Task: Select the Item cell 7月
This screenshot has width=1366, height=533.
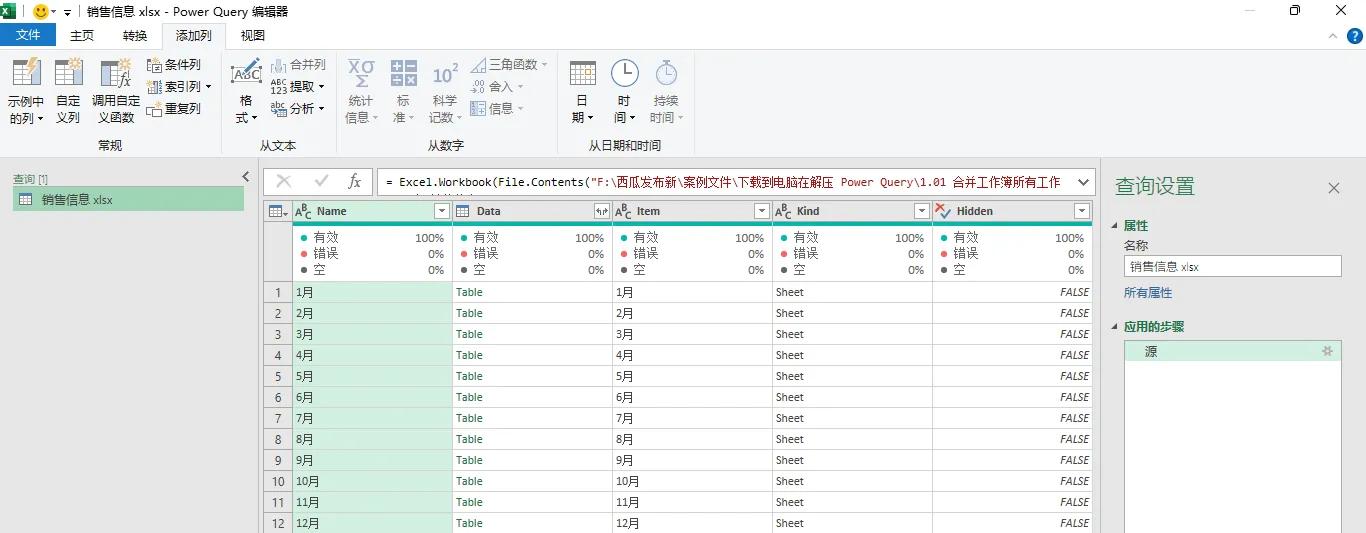Action: (x=692, y=418)
